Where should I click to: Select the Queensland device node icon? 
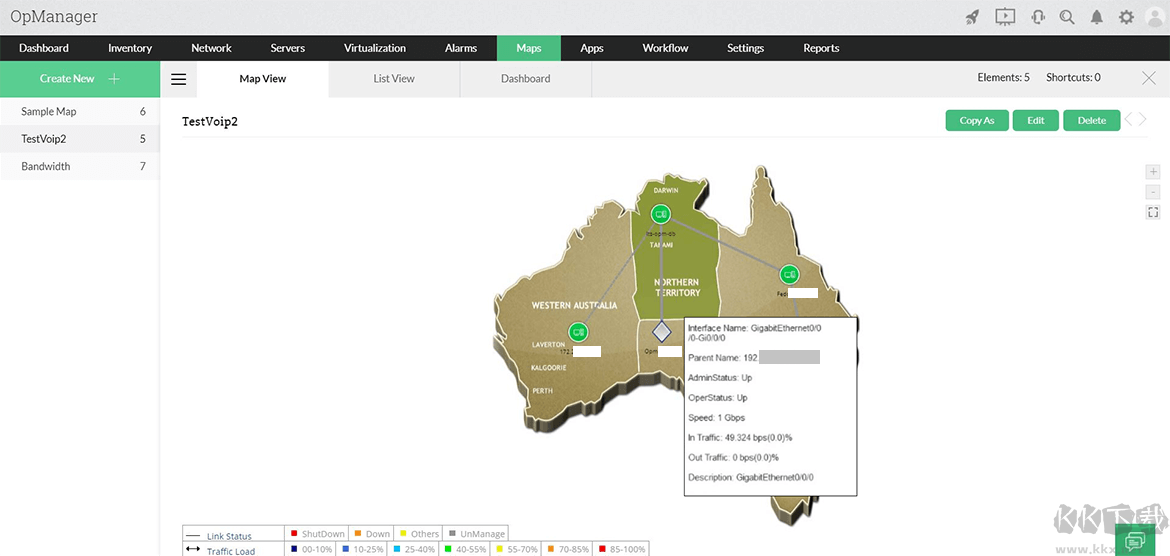point(789,275)
